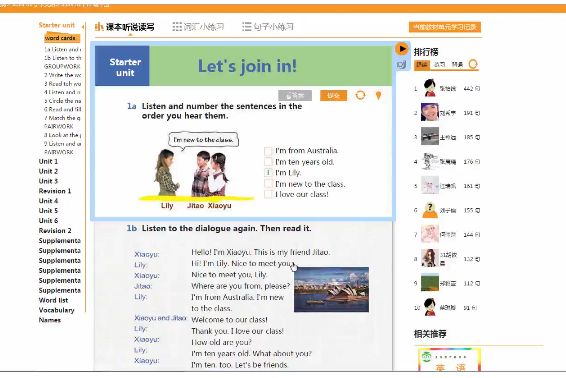Select the second leaderboard tab

(x=439, y=65)
